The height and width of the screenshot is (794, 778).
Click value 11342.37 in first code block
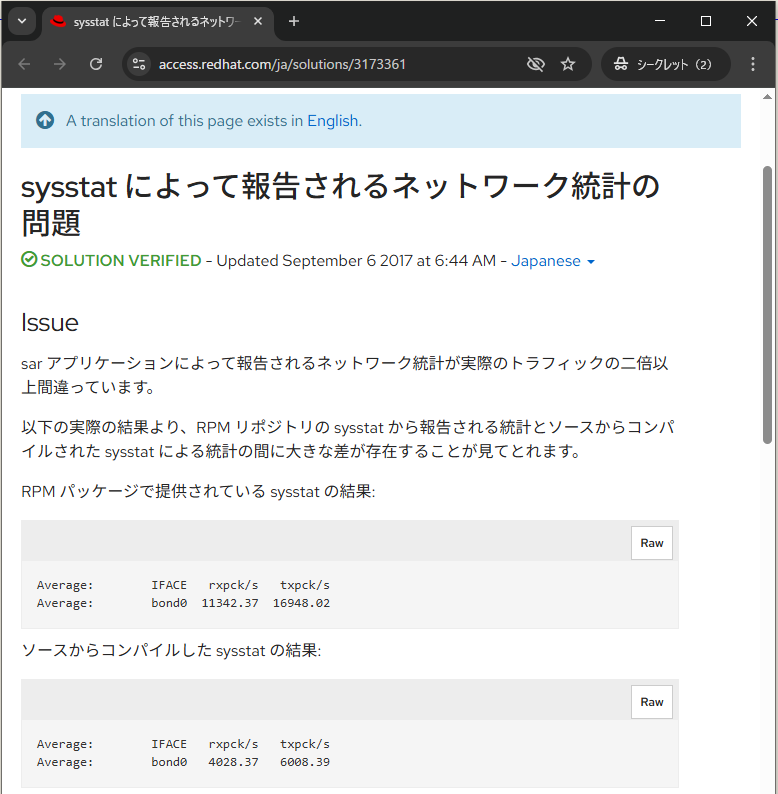pos(230,603)
